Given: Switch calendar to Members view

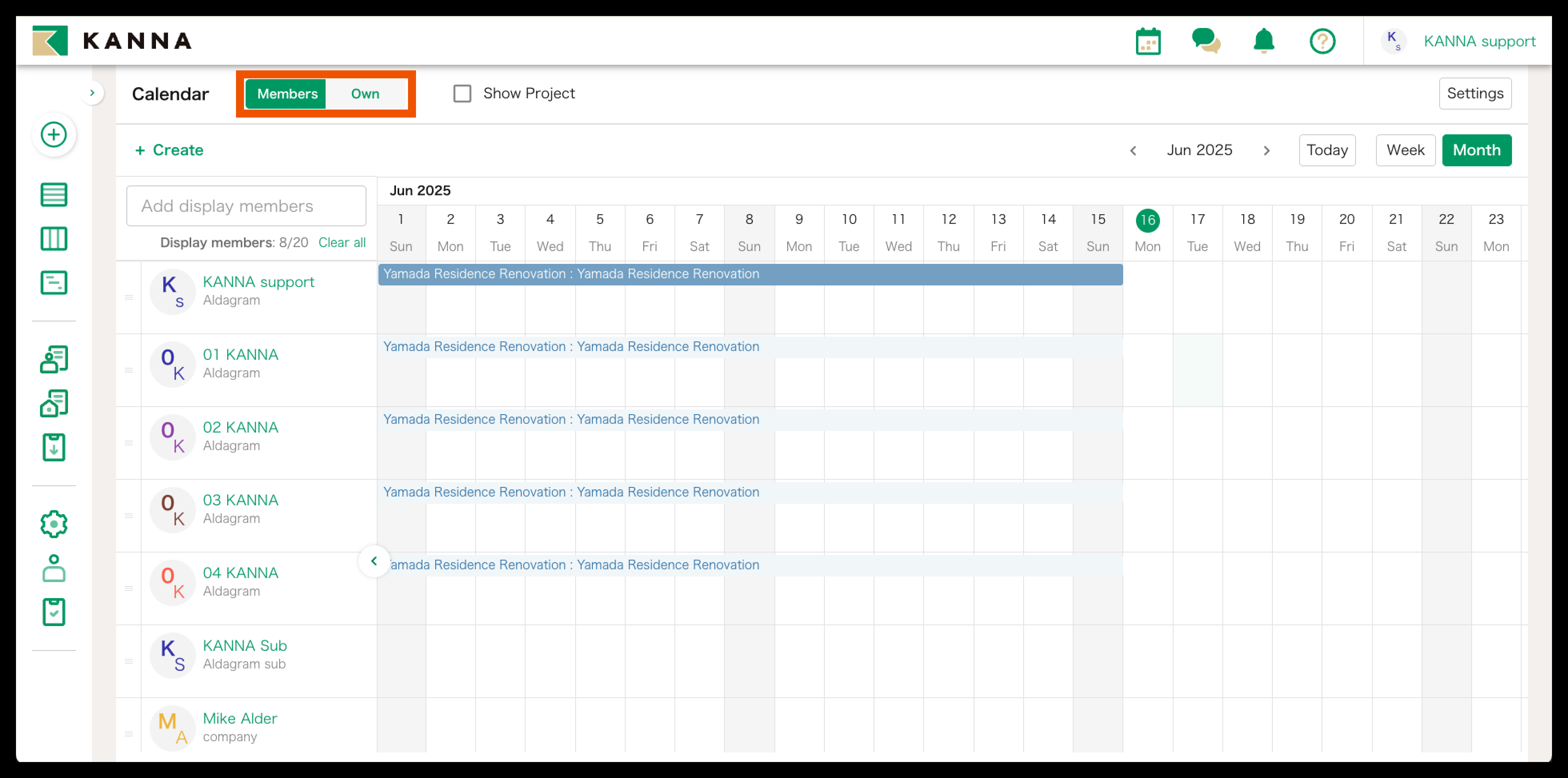Looking at the screenshot, I should [x=287, y=94].
